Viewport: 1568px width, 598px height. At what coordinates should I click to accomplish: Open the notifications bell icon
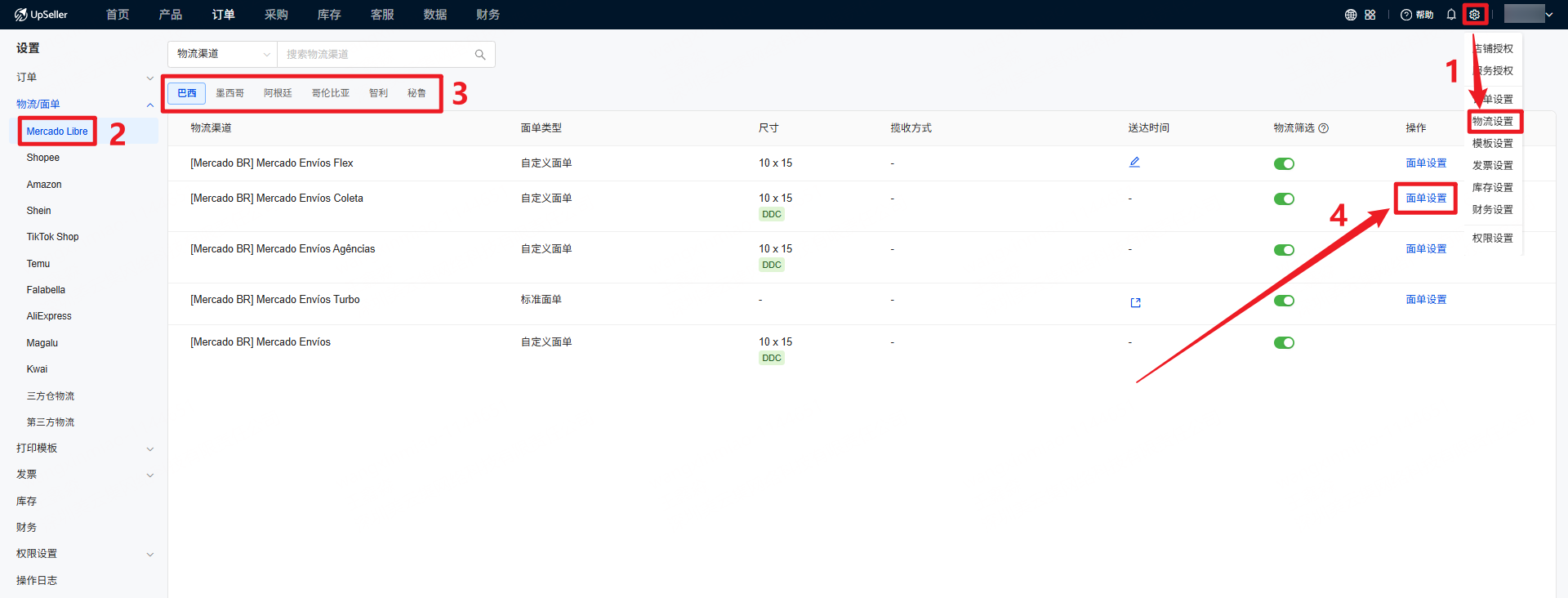[1451, 15]
